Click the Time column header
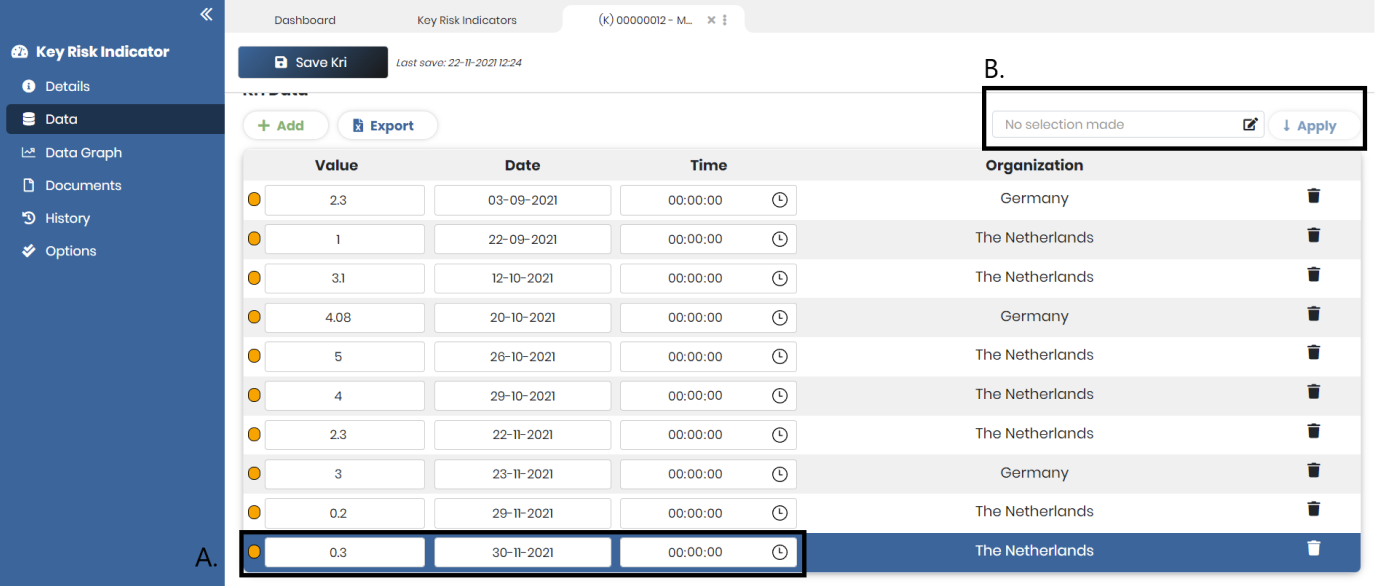Screen dimensions: 1379x586 tap(708, 165)
